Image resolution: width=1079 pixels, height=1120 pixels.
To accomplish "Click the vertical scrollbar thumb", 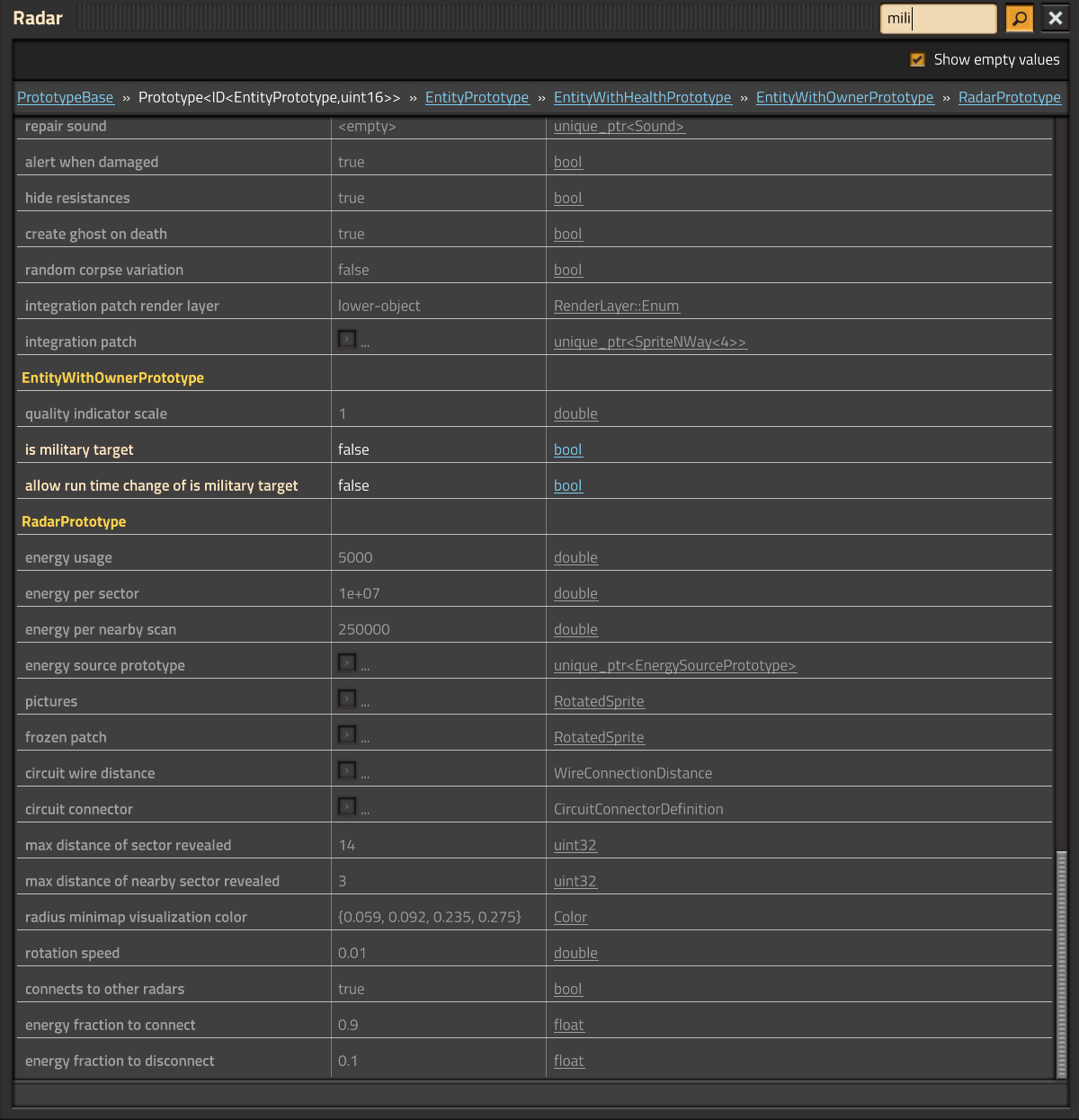I will pos(1061,964).
